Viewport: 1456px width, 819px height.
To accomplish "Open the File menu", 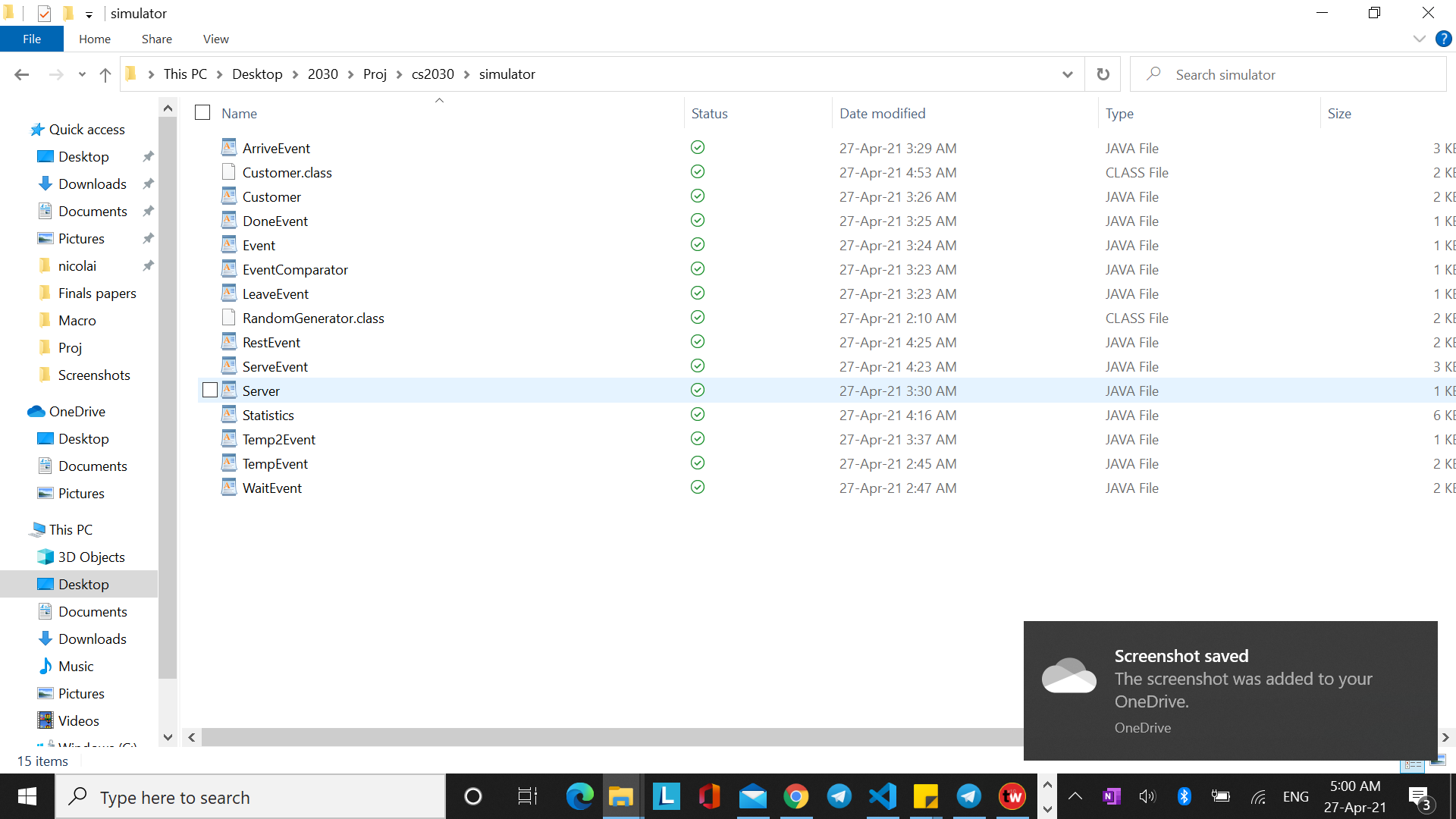I will pos(32,39).
